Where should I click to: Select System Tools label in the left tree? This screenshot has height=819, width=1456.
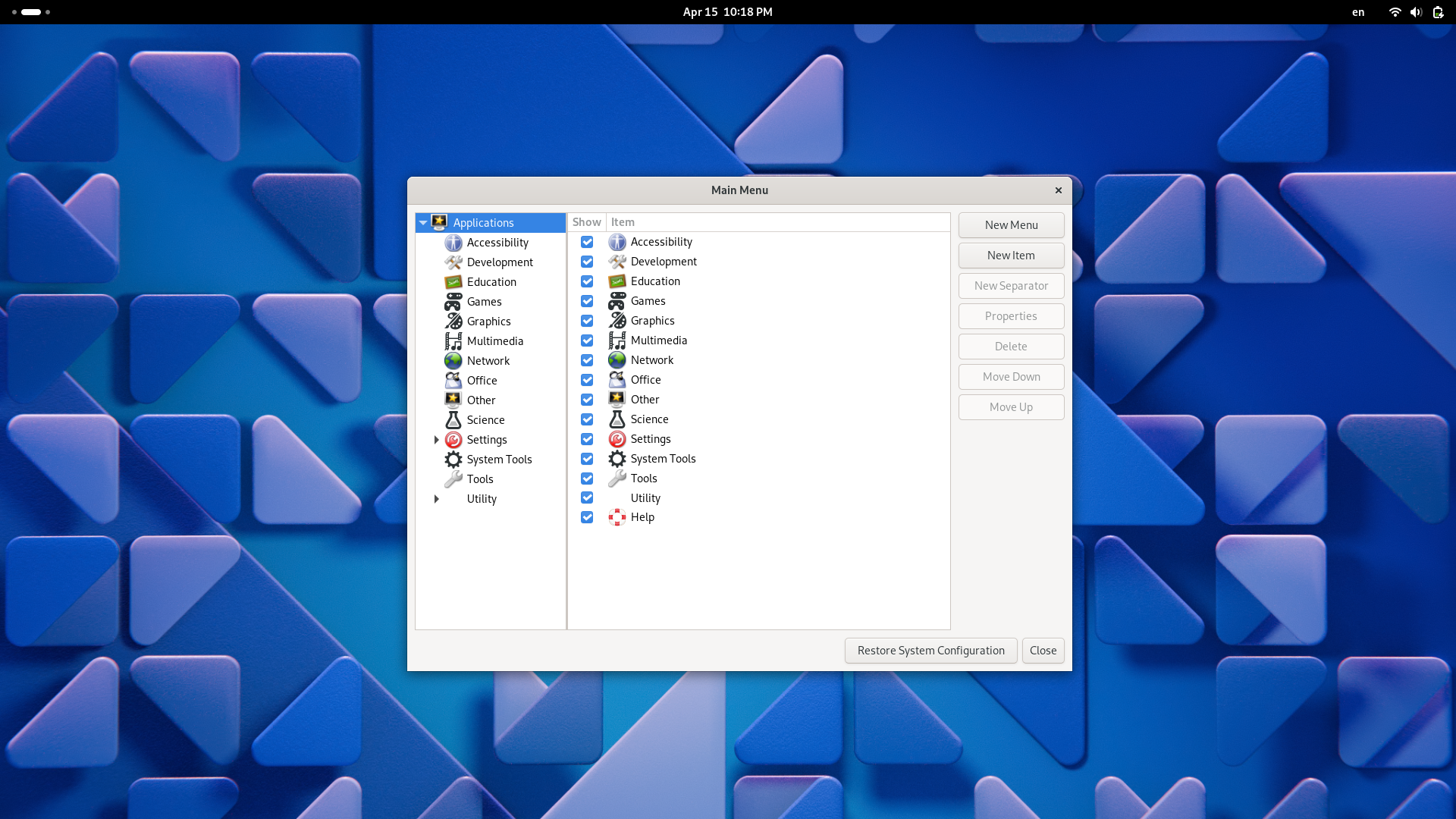point(499,460)
